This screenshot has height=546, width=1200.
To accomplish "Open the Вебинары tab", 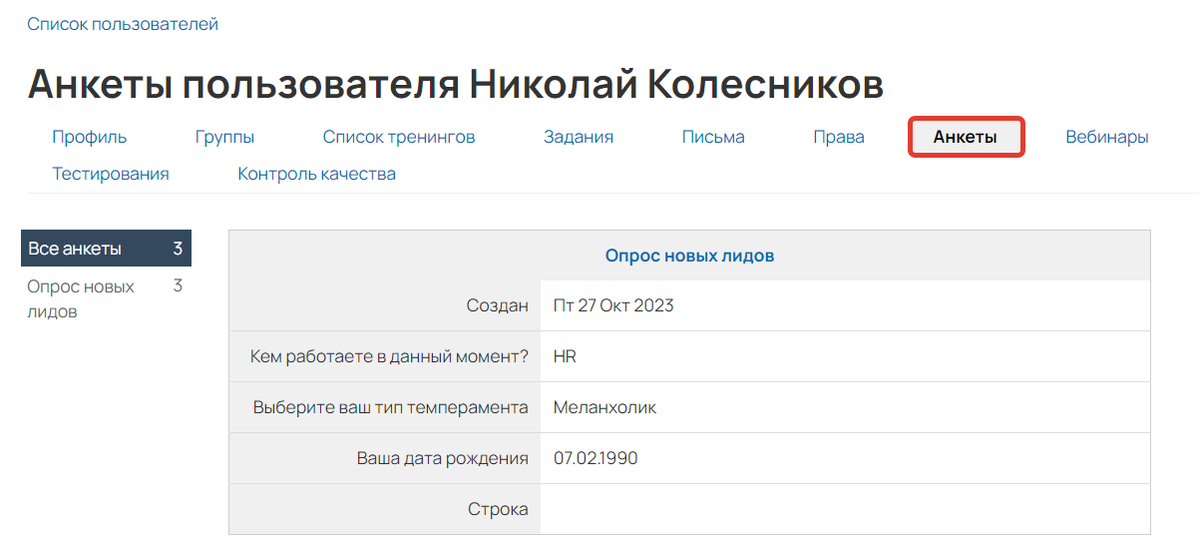I will pyautogui.click(x=1107, y=137).
